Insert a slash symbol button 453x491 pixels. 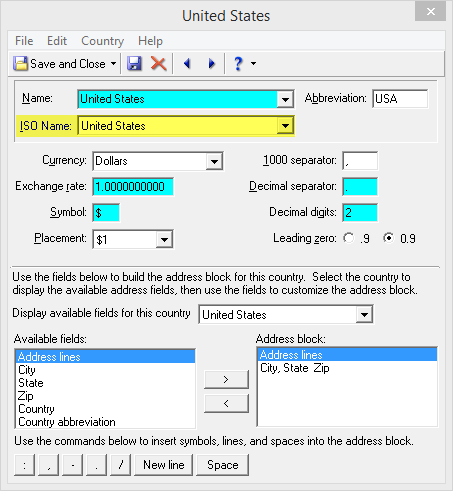pyautogui.click(x=121, y=465)
